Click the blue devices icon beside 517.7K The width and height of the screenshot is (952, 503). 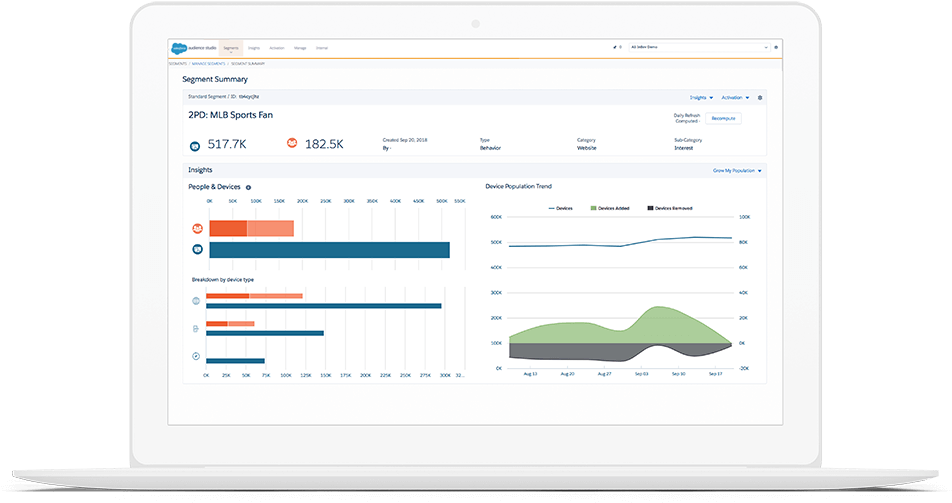195,145
